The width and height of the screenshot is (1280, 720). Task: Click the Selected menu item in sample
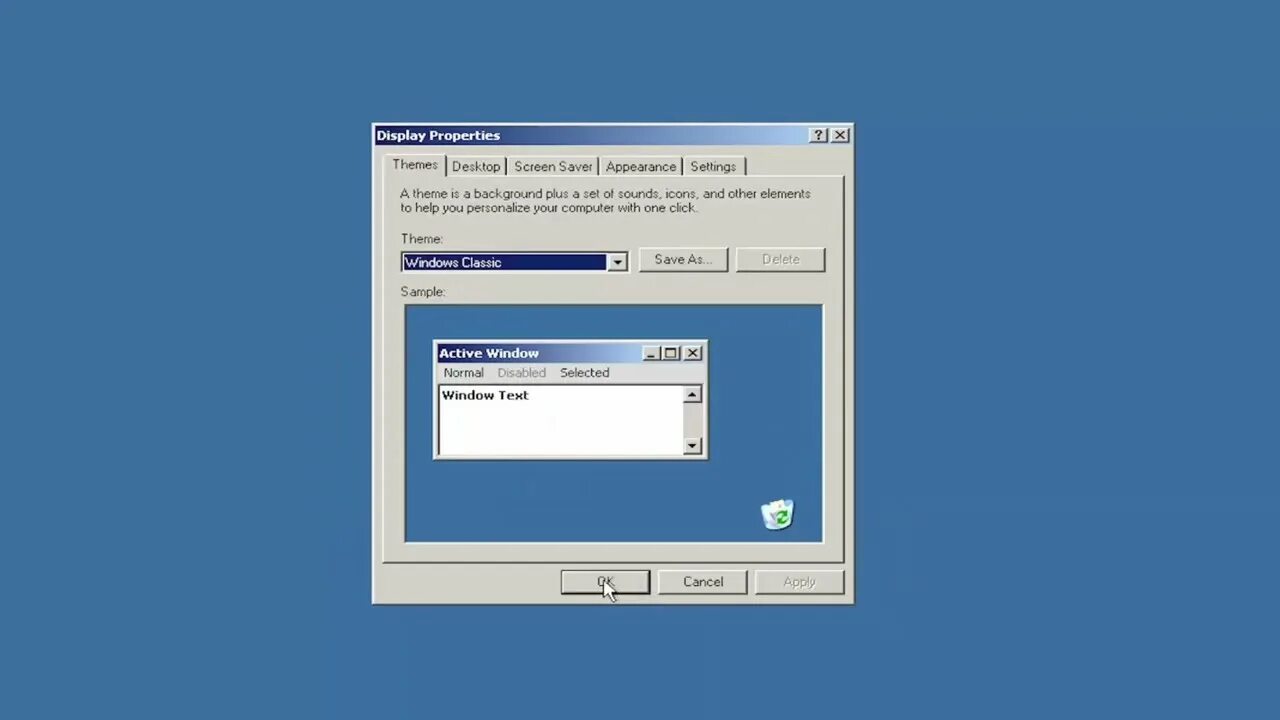point(584,373)
